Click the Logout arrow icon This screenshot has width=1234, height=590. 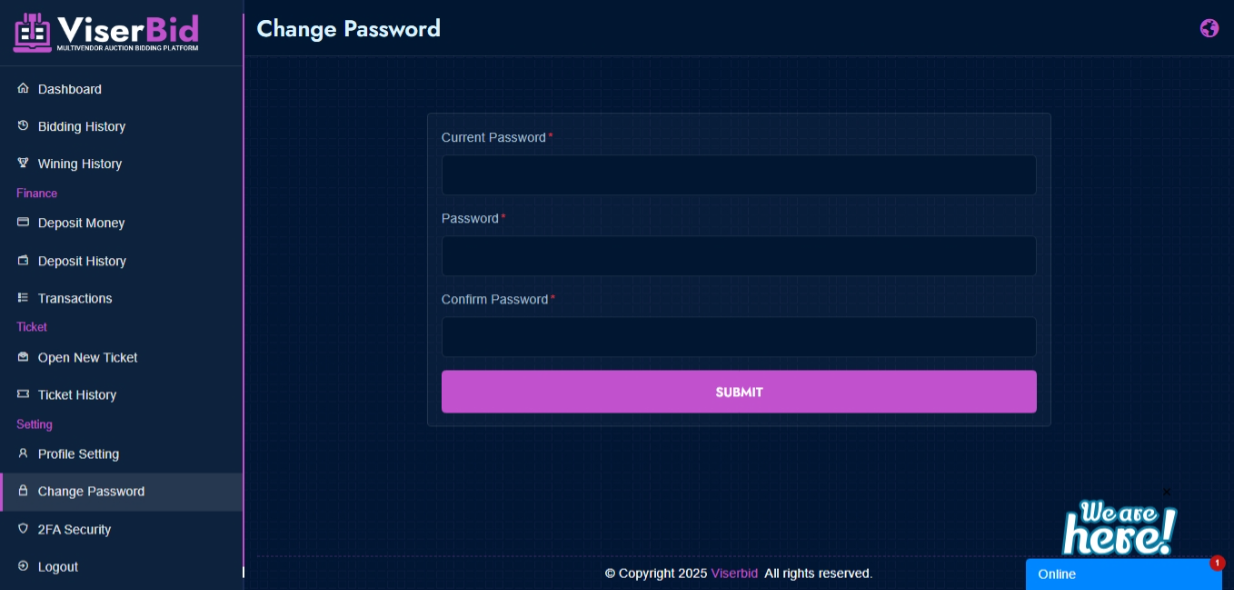pos(23,566)
